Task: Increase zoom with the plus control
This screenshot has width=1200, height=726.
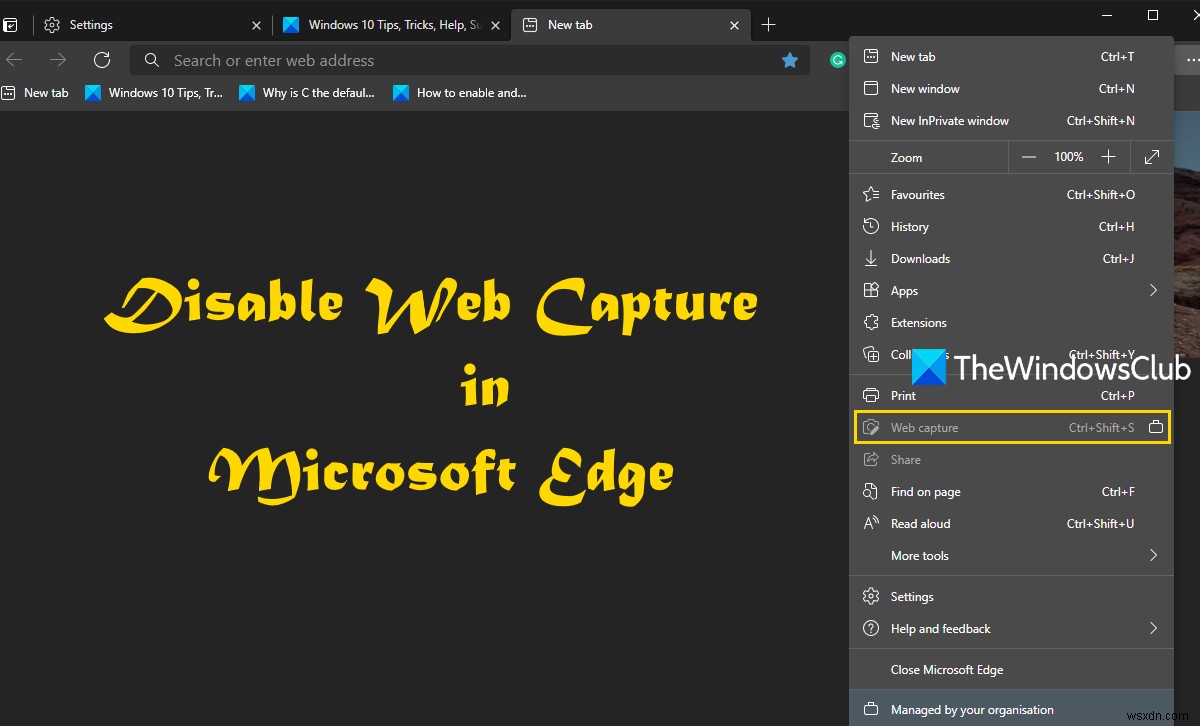Action: click(1108, 157)
